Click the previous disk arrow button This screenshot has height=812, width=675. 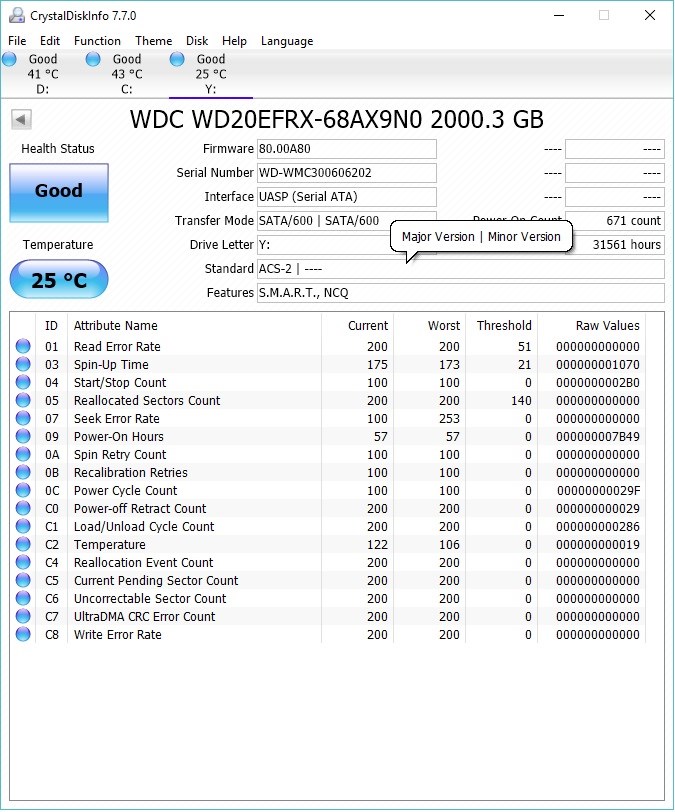pyautogui.click(x=21, y=120)
